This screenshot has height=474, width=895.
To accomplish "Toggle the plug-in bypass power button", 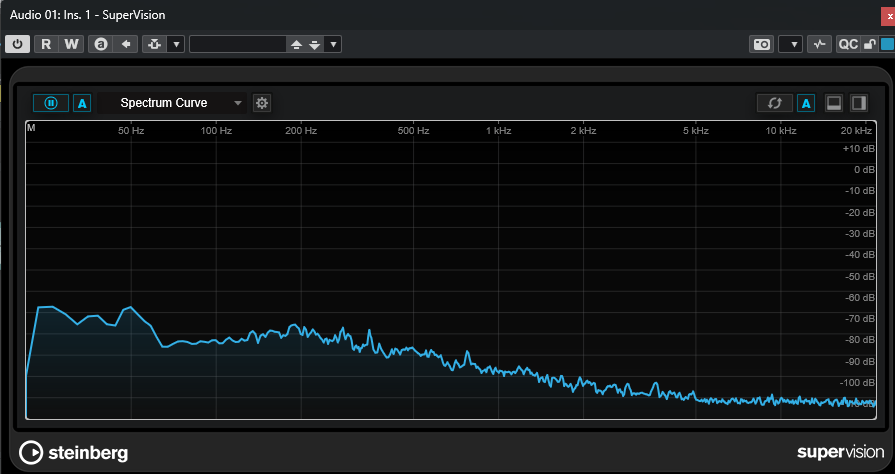I will pos(18,44).
